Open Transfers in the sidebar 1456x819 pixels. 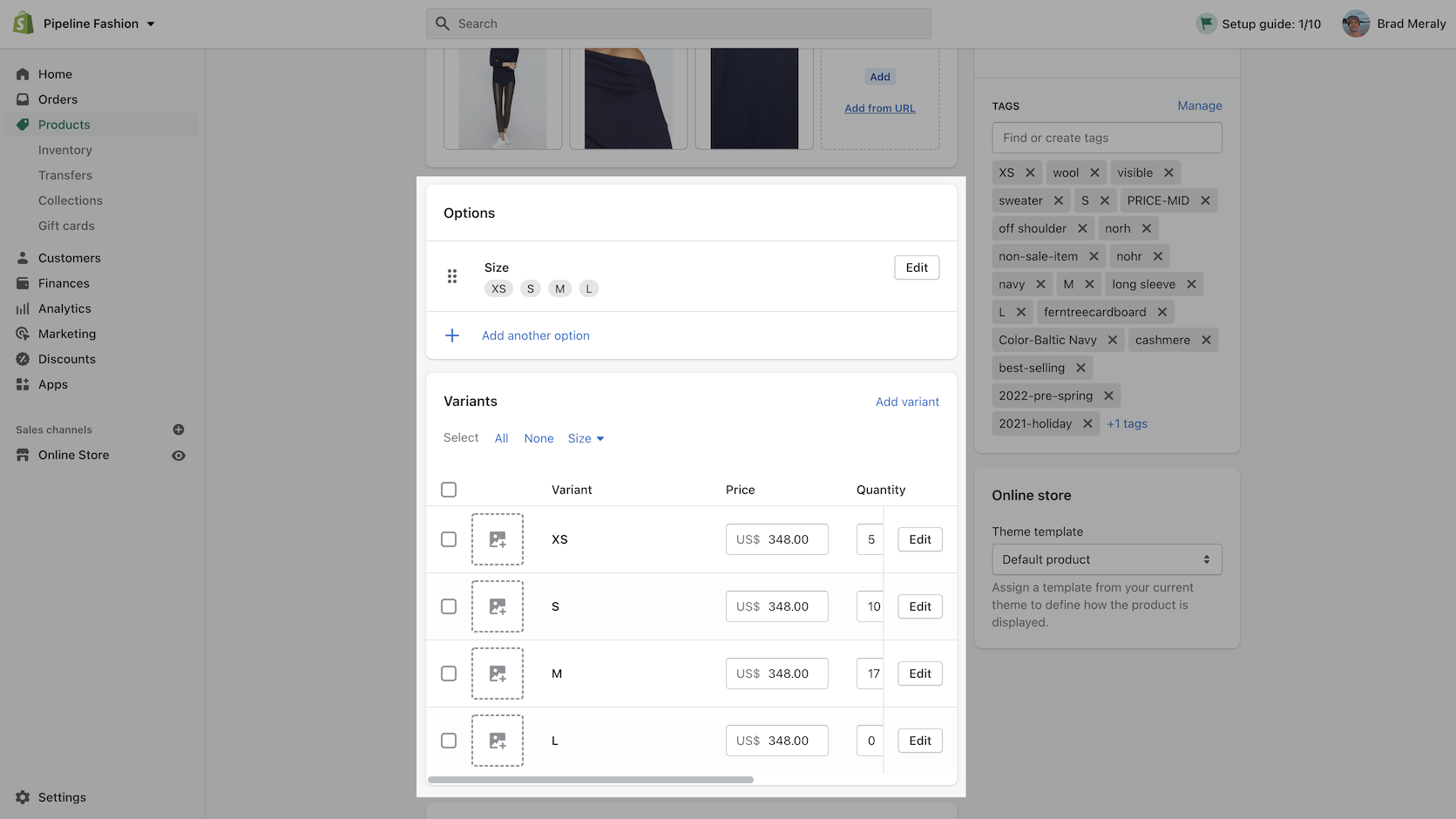[65, 175]
